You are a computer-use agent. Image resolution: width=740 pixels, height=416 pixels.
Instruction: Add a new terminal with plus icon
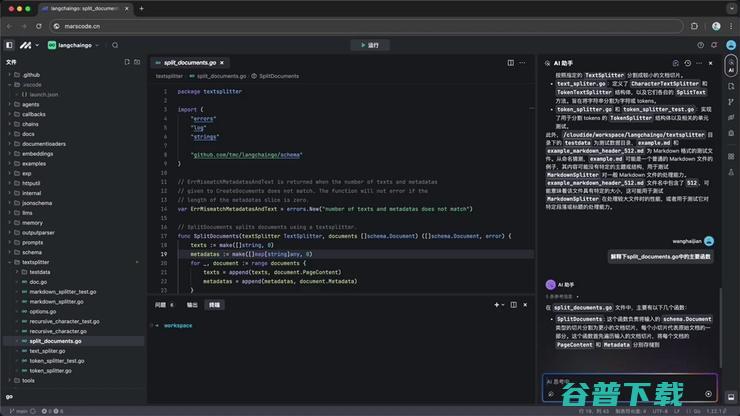tap(496, 305)
